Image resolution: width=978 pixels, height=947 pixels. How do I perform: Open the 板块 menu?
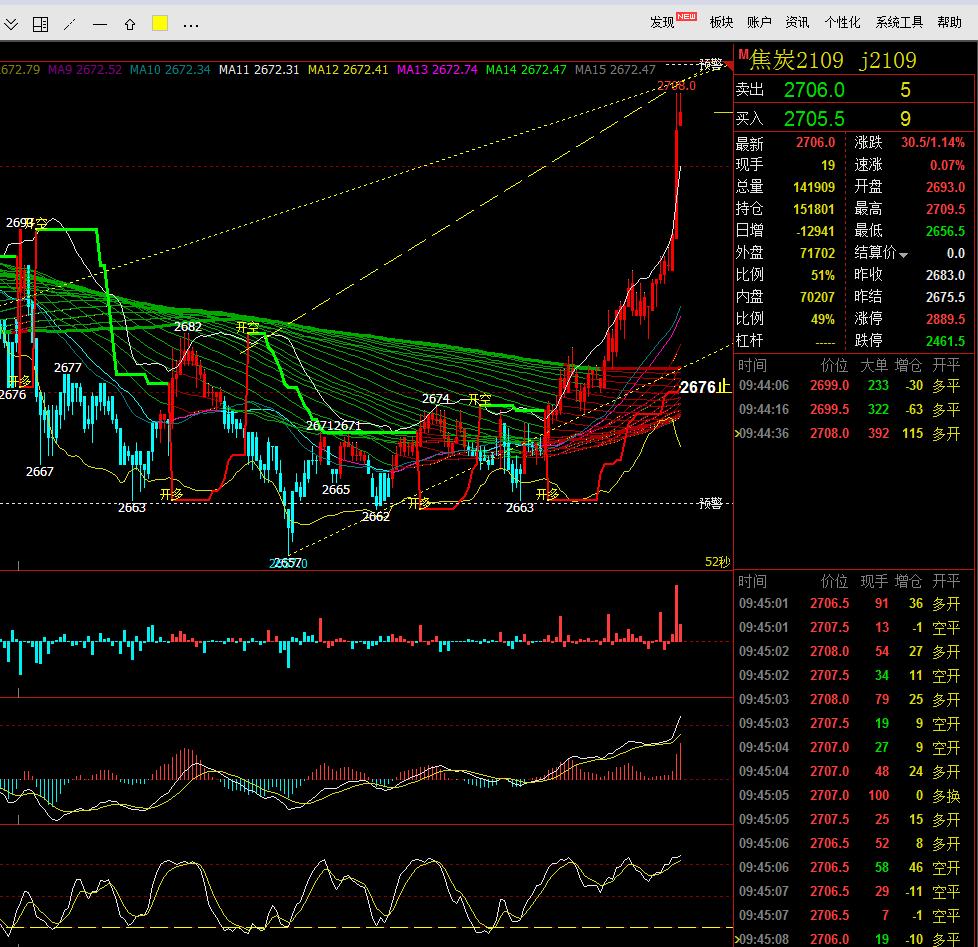coord(721,22)
